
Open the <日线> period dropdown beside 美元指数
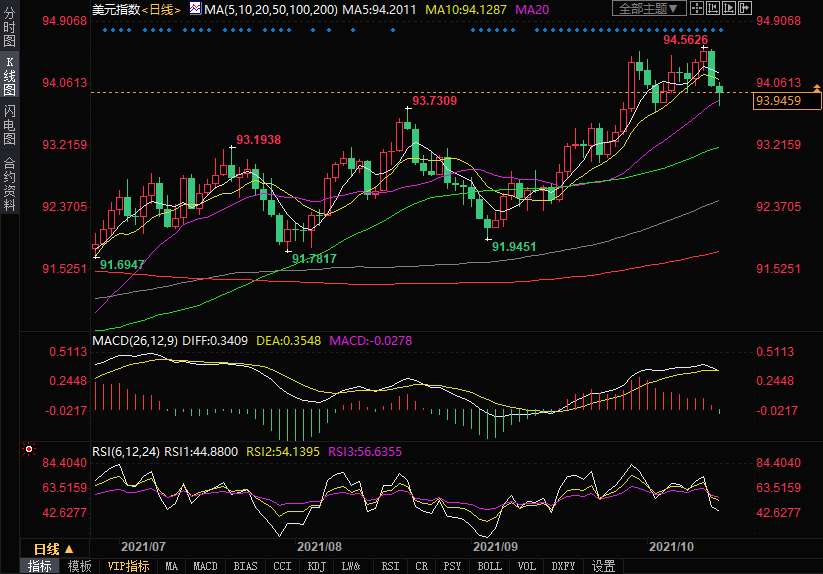[x=160, y=9]
